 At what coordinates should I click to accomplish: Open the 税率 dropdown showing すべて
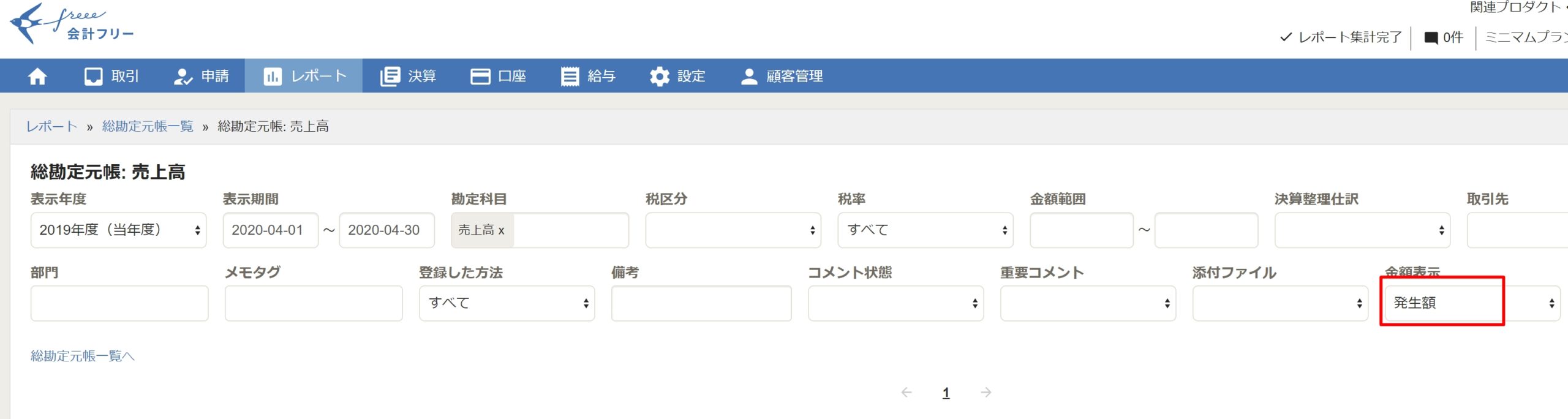[925, 230]
